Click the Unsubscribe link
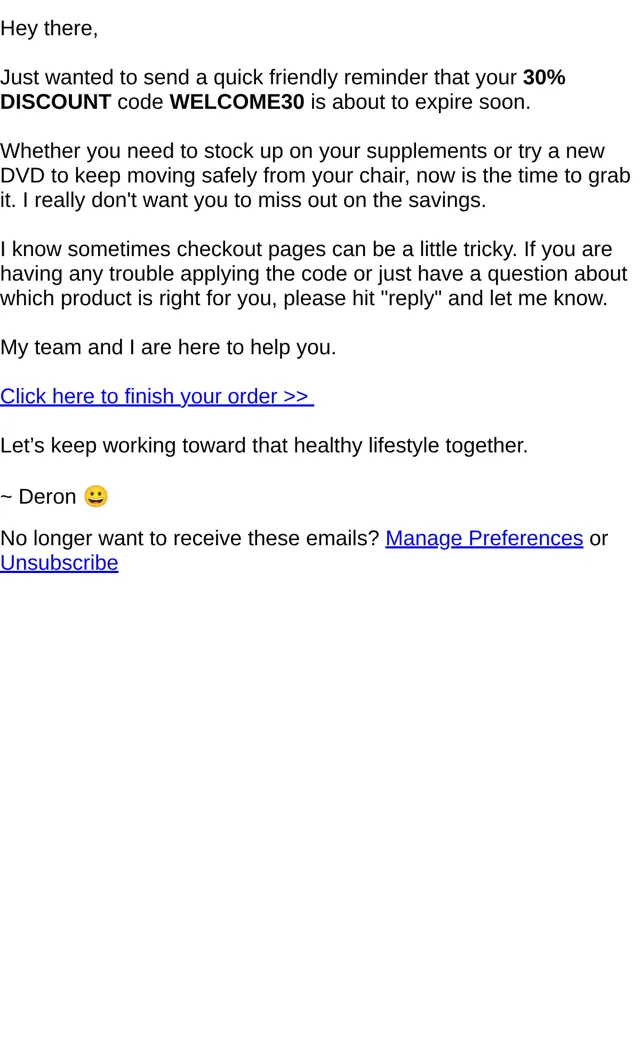This screenshot has width=640, height=1040. [x=59, y=562]
